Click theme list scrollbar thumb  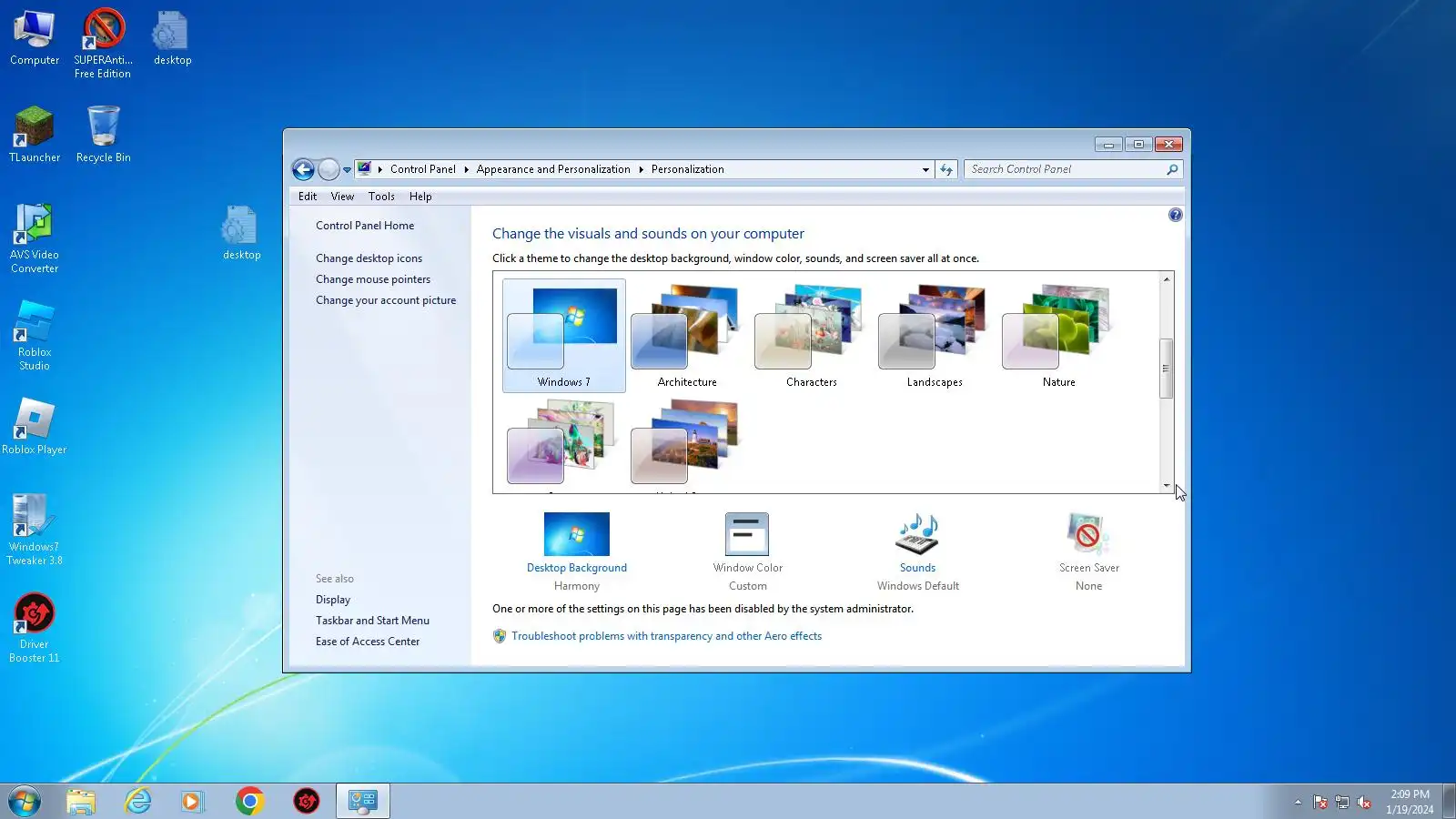pos(1166,368)
